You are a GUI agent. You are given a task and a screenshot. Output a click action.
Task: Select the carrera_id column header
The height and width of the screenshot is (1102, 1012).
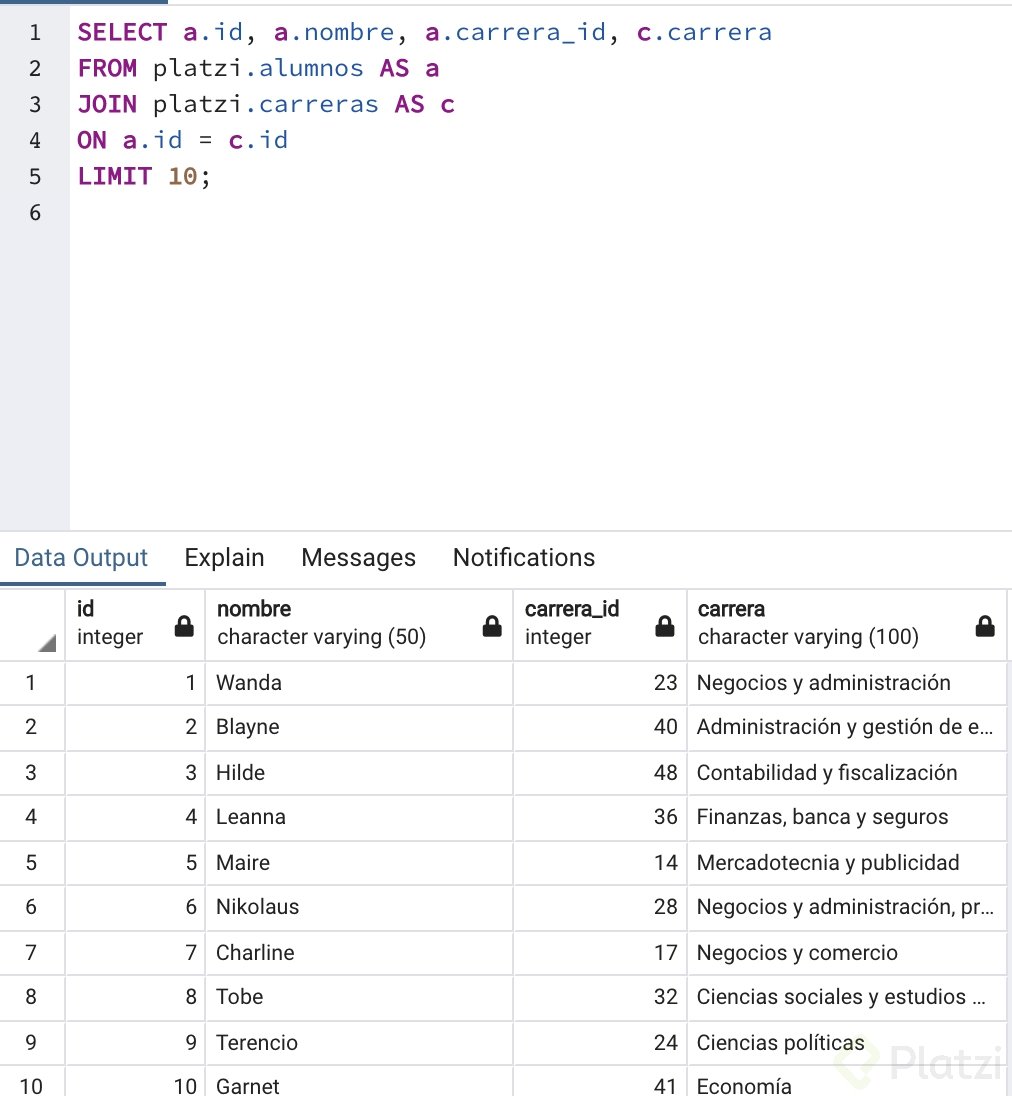point(580,623)
